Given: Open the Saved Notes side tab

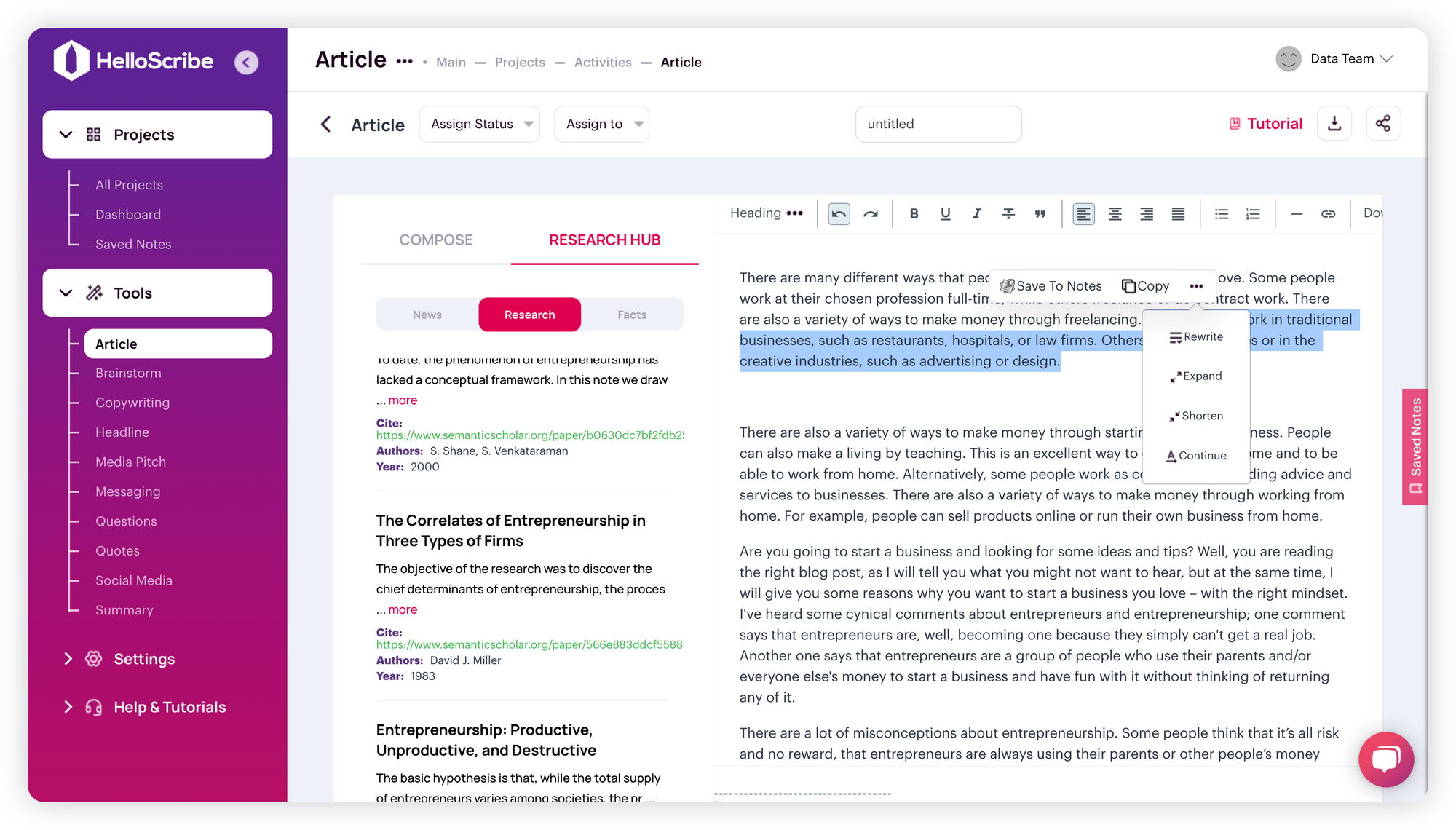Looking at the screenshot, I should [x=1415, y=446].
